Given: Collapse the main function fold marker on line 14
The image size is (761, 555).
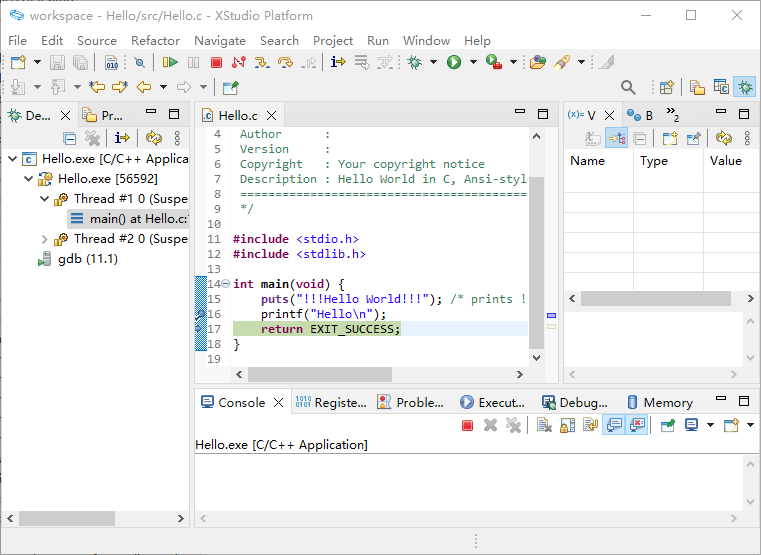Looking at the screenshot, I should point(225,284).
